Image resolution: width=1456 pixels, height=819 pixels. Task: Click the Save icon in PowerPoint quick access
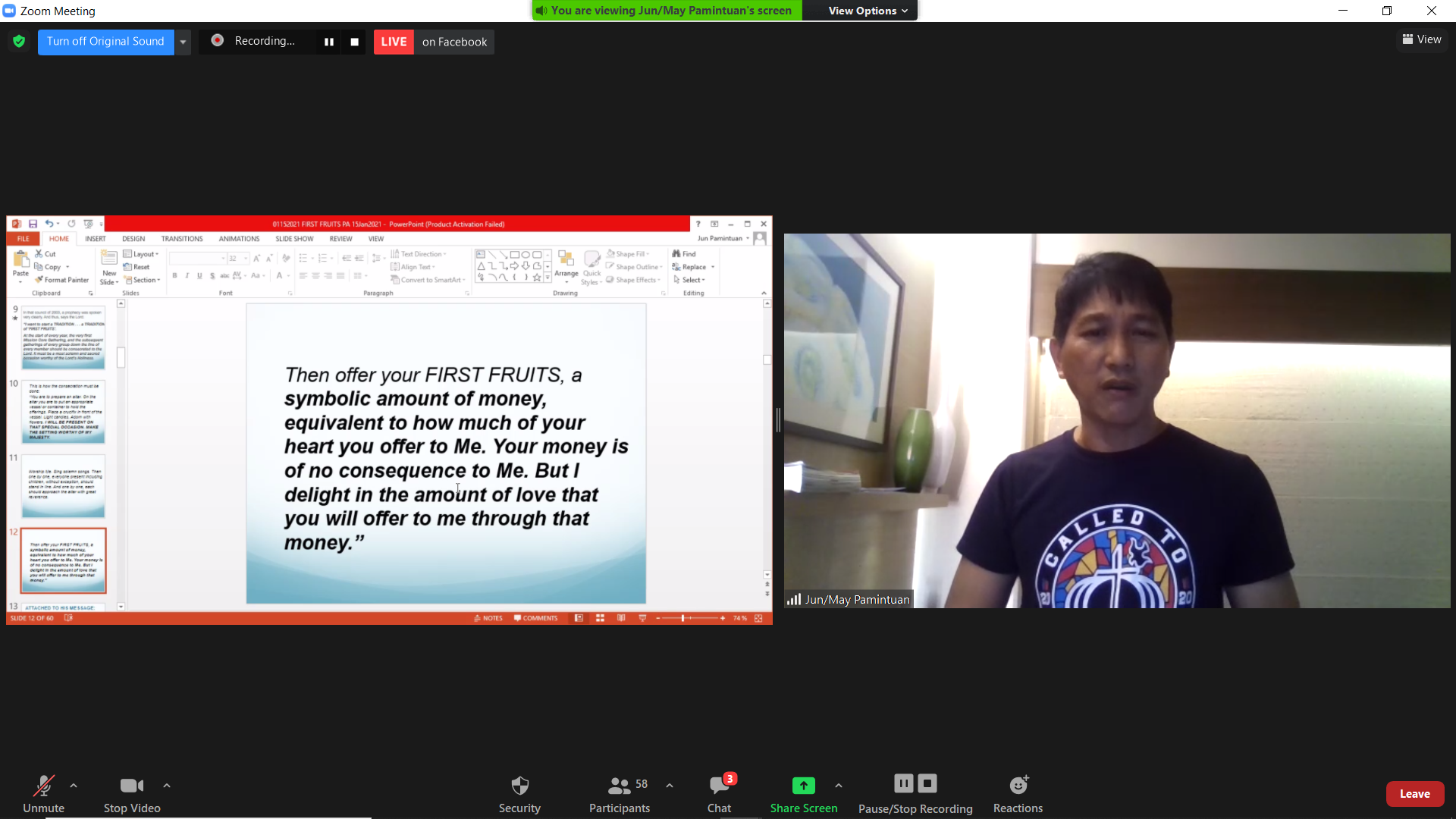(33, 224)
